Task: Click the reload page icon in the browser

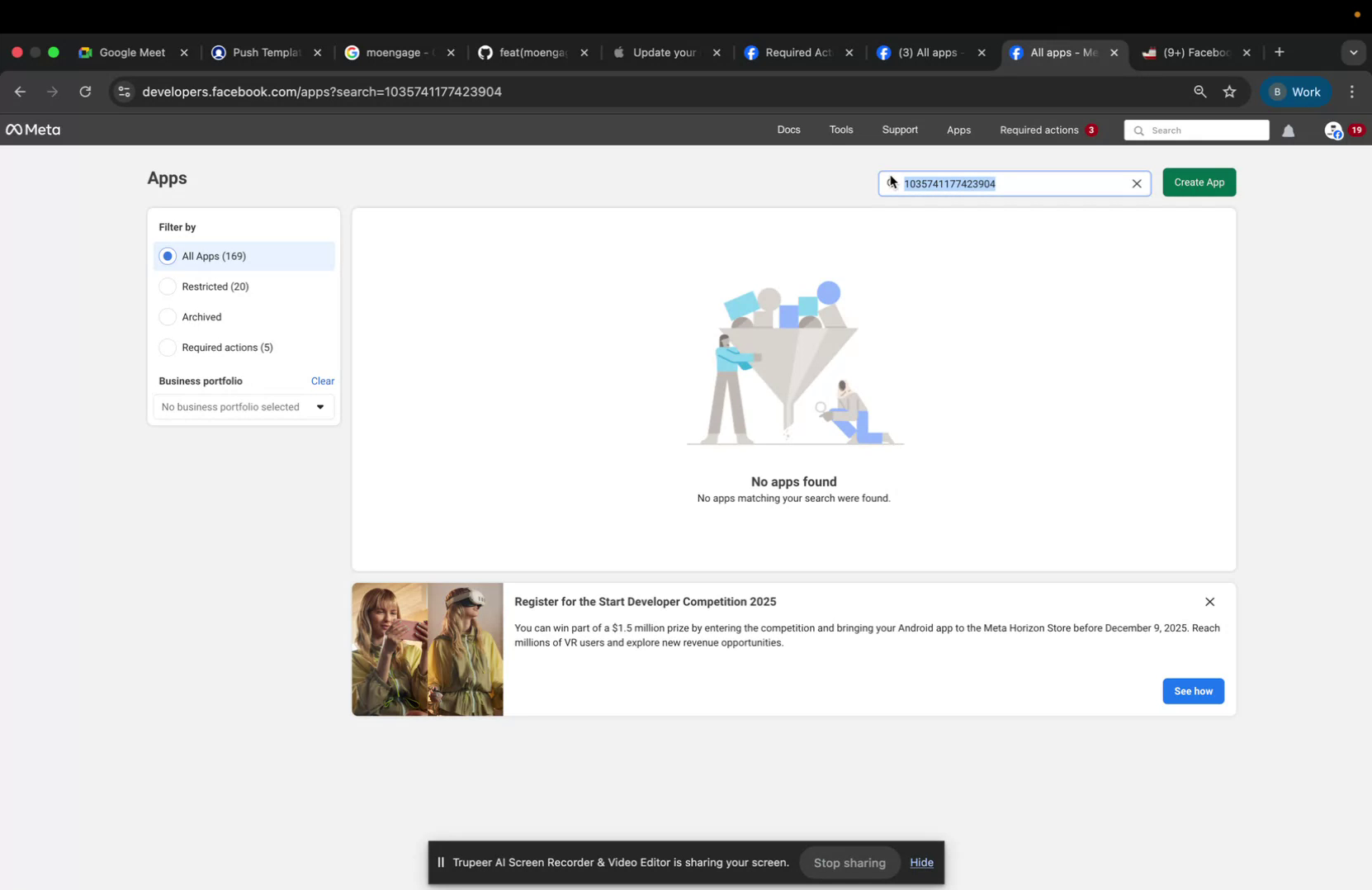Action: pos(85,92)
